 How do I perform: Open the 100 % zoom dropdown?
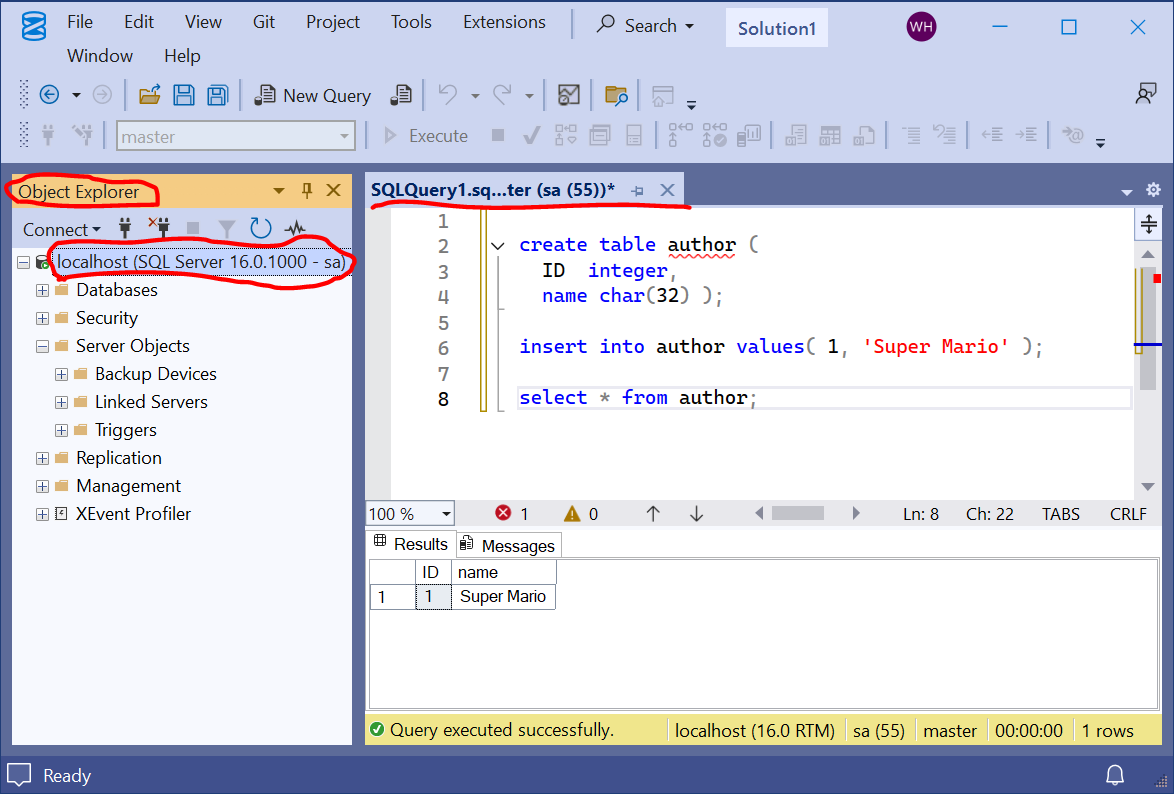click(x=445, y=514)
